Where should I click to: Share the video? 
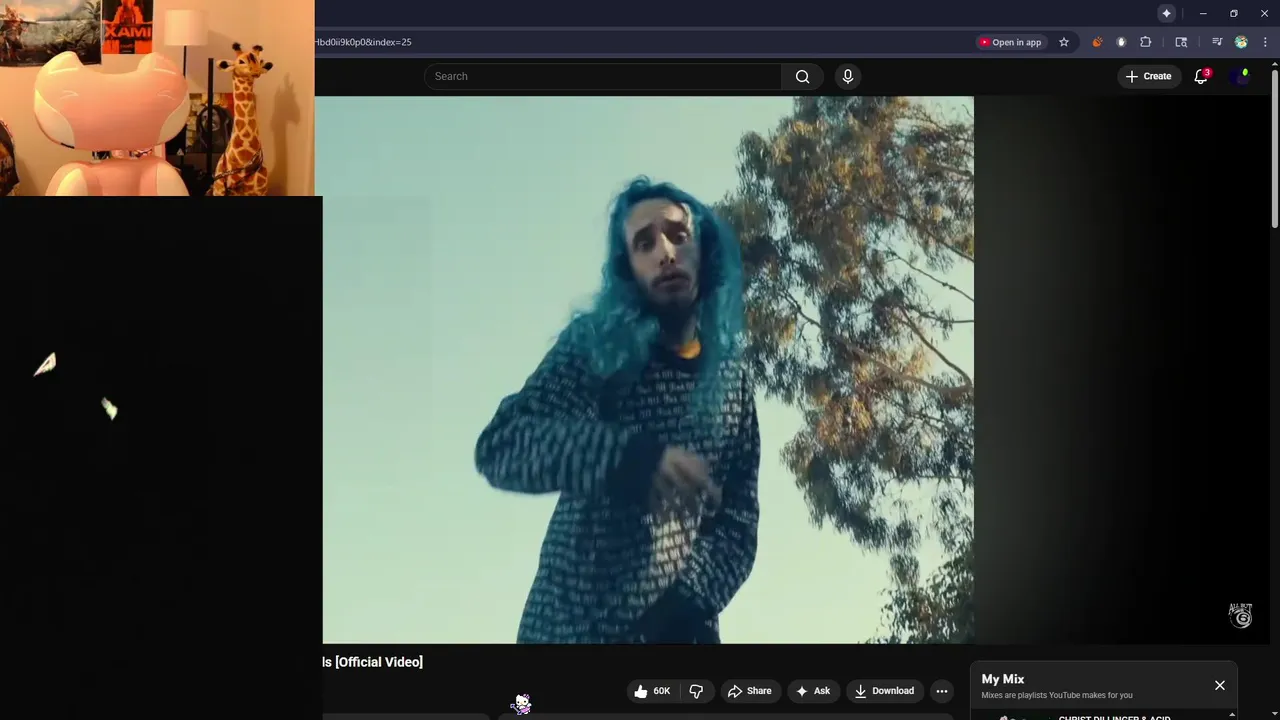point(750,691)
